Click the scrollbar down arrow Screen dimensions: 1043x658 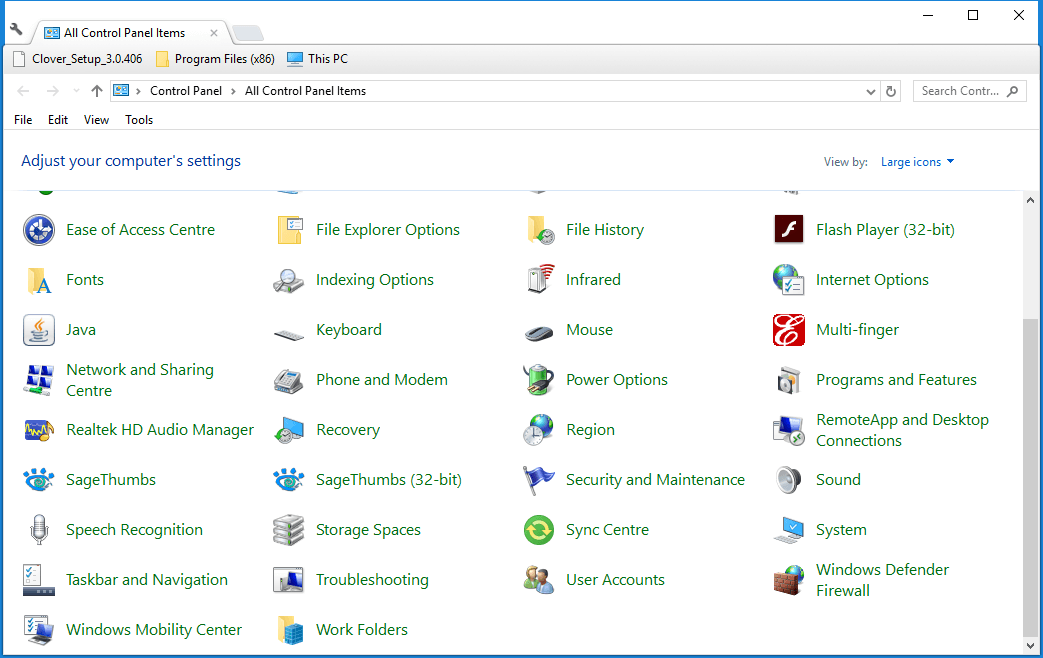[x=1030, y=645]
